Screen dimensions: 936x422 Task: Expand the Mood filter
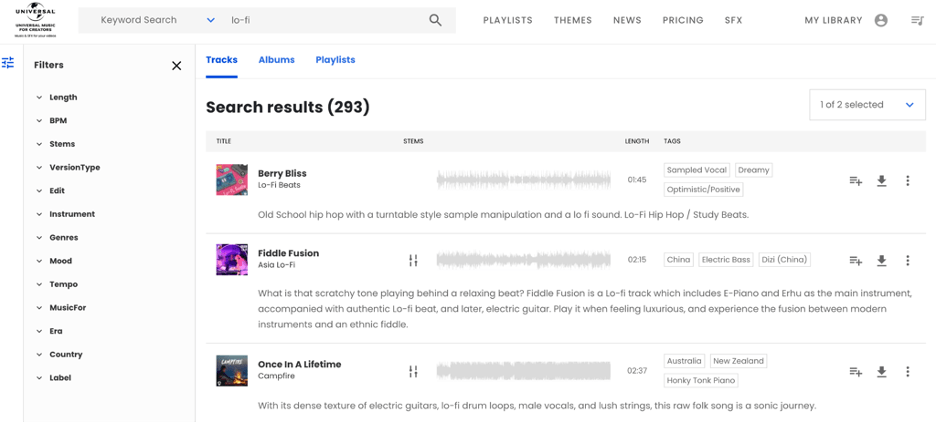point(54,261)
